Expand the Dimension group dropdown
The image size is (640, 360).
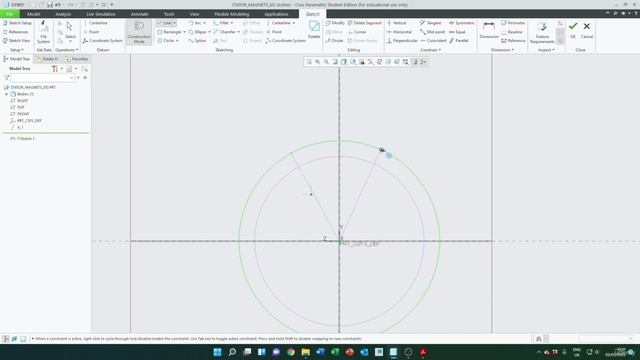click(502, 50)
